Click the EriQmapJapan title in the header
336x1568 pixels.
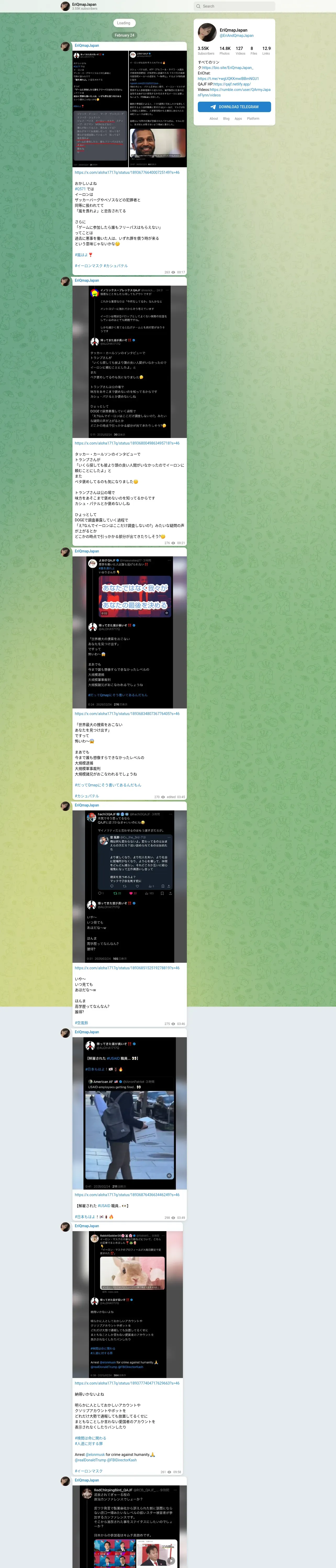tap(84, 4)
